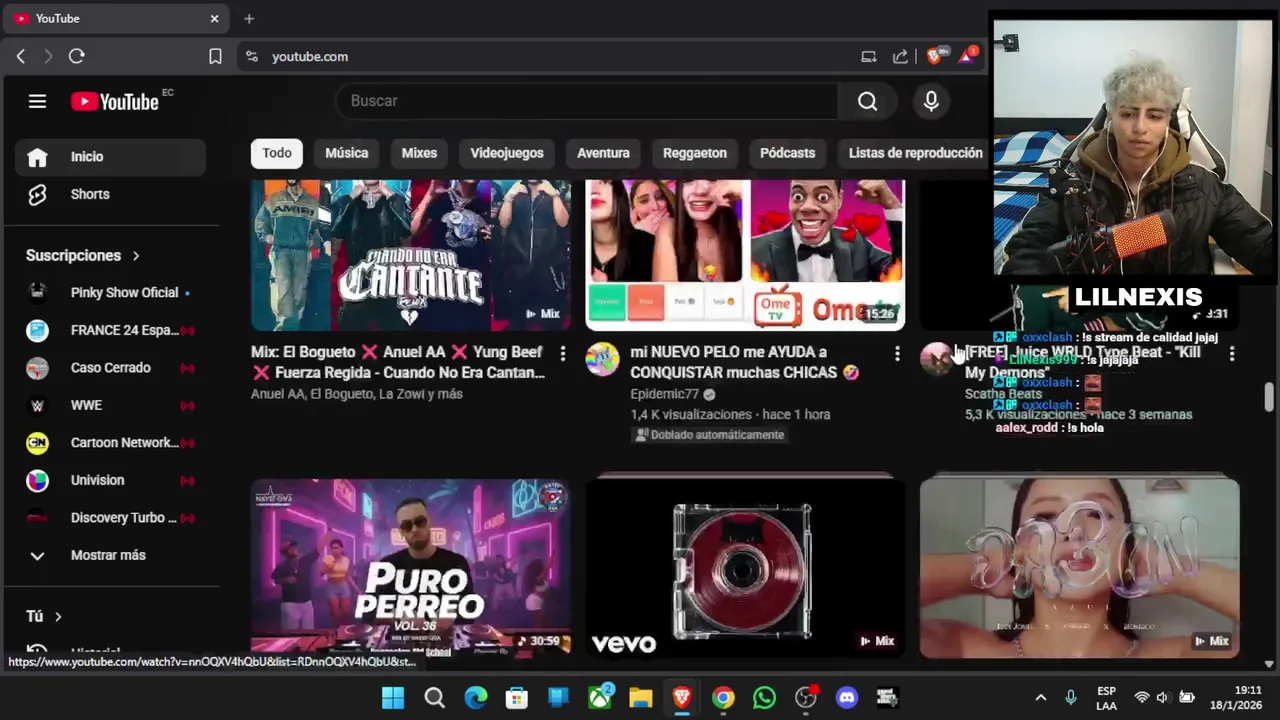Select Listas de reproducción chip
This screenshot has width=1280, height=720.
(x=915, y=153)
